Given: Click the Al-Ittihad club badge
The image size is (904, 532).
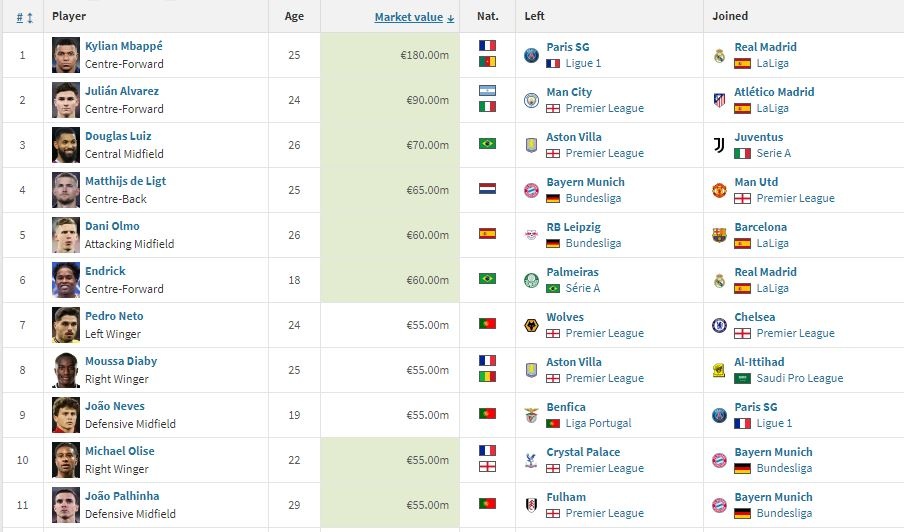Looking at the screenshot, I should 718,370.
